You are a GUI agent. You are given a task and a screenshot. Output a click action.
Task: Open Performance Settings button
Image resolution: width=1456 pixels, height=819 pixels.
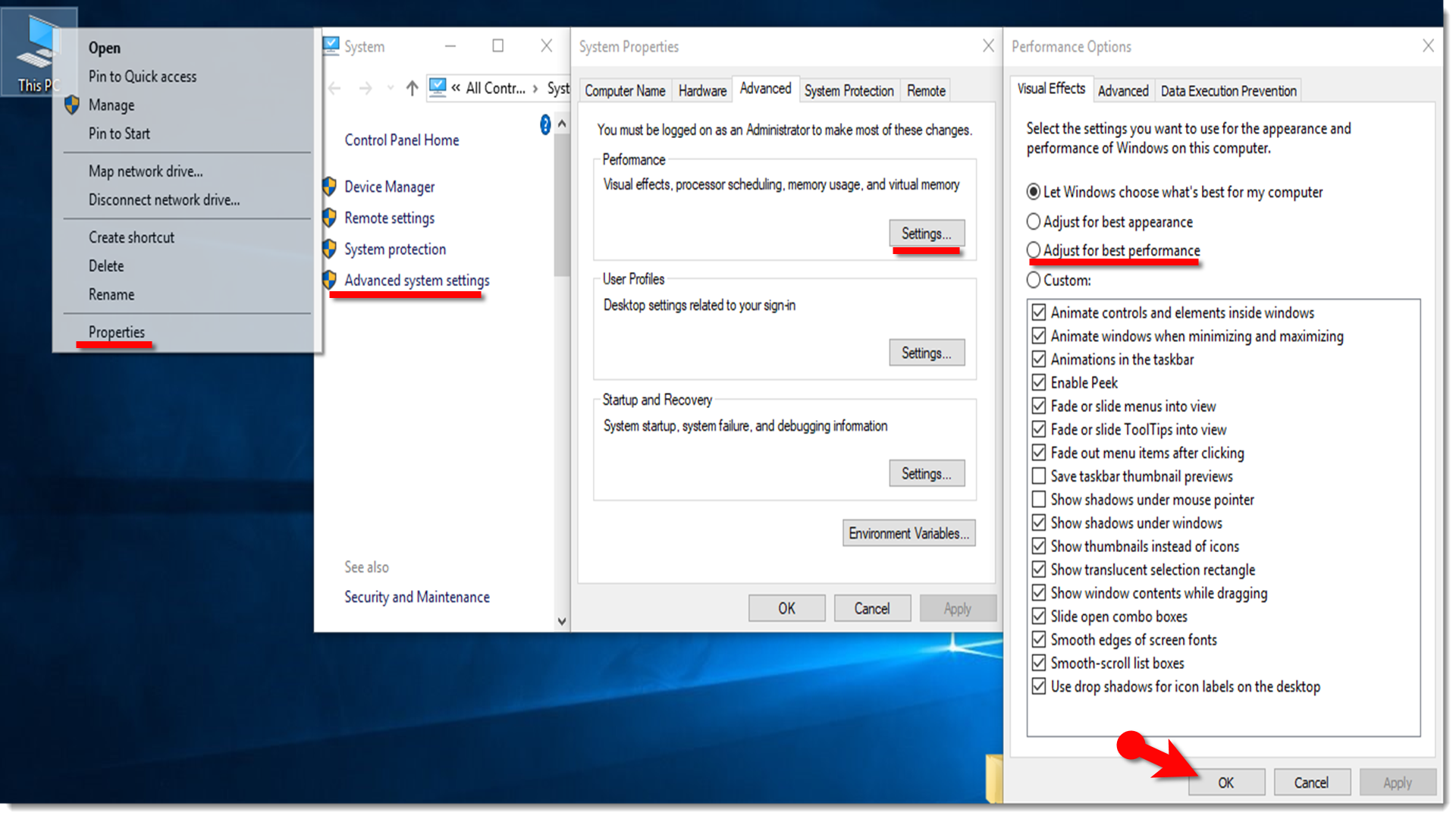tap(927, 234)
